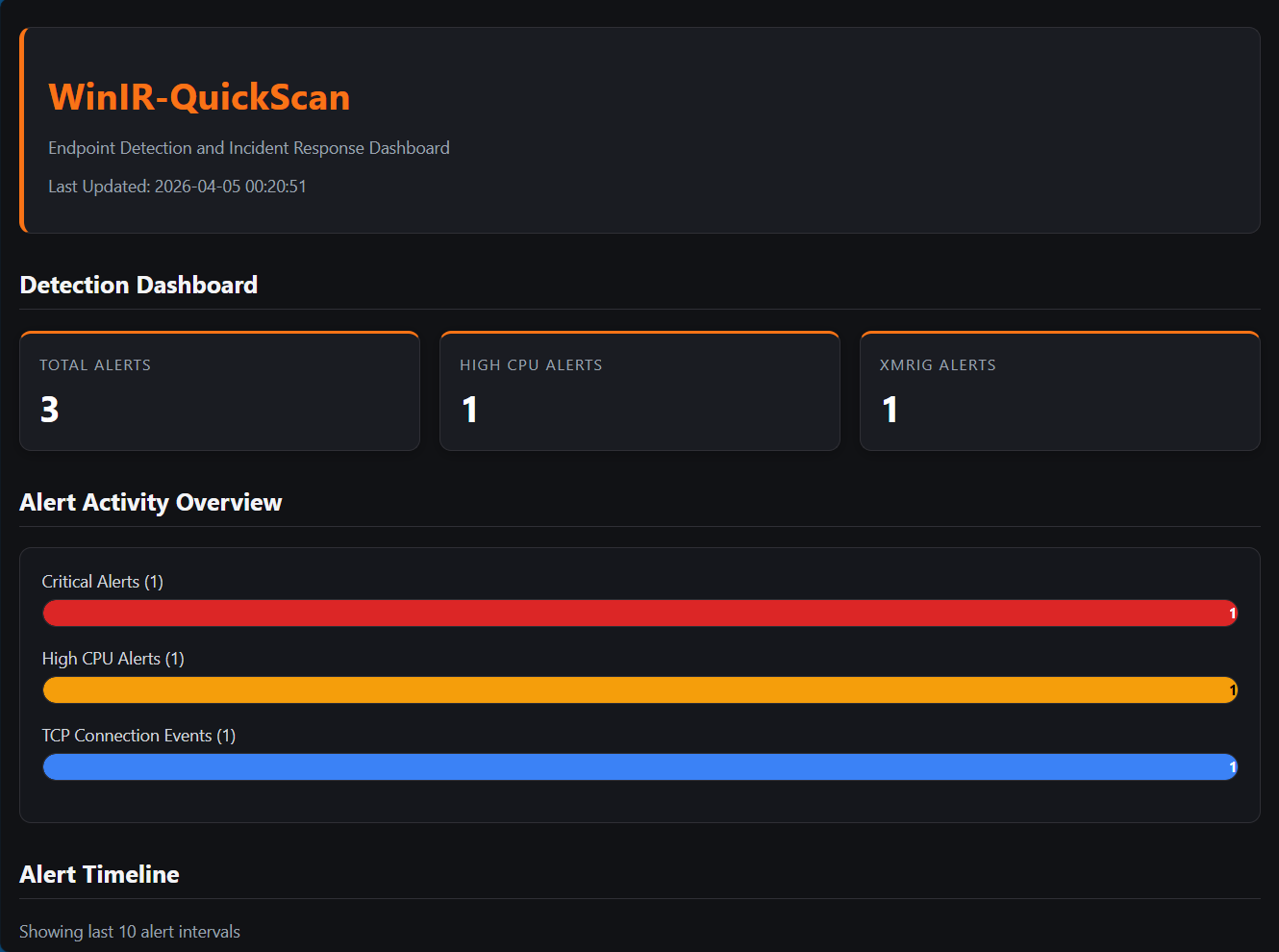Select the TOTAL ALERTS card label
Viewport: 1279px width, 952px height.
point(95,365)
